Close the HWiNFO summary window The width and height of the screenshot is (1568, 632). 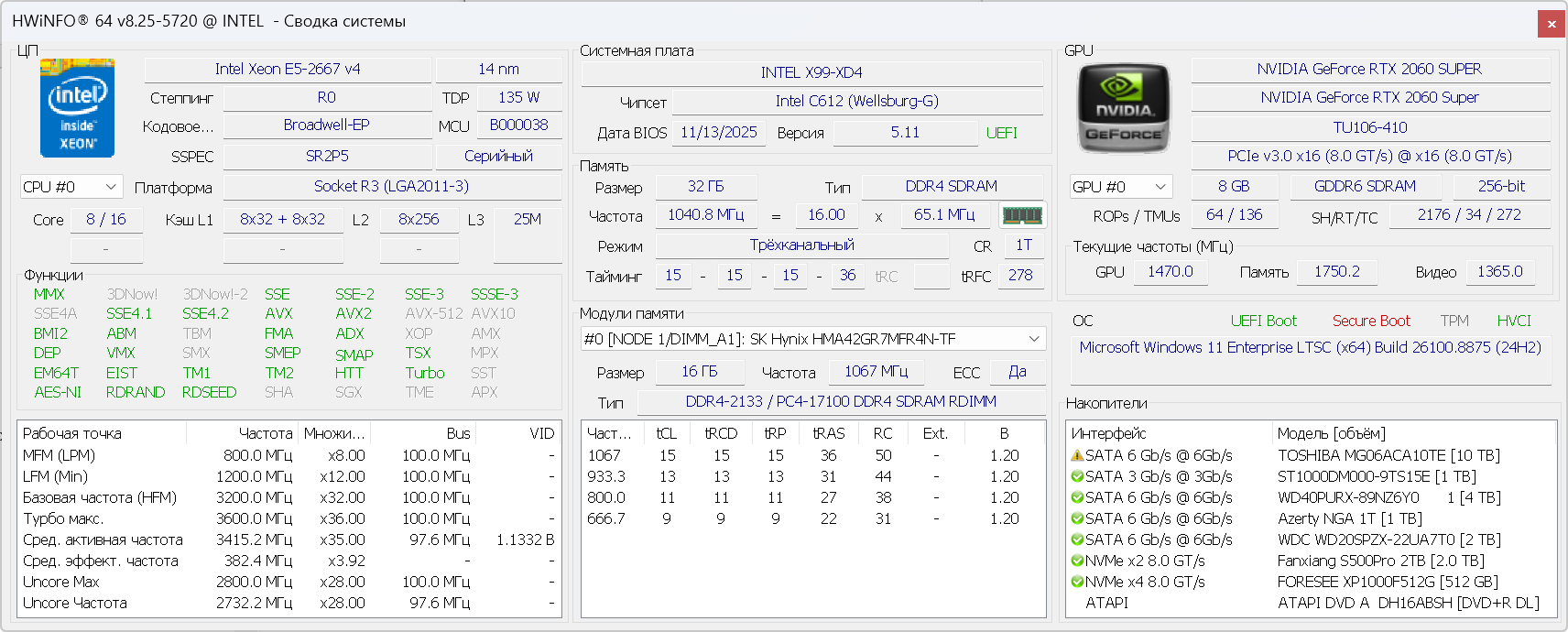tap(1552, 24)
